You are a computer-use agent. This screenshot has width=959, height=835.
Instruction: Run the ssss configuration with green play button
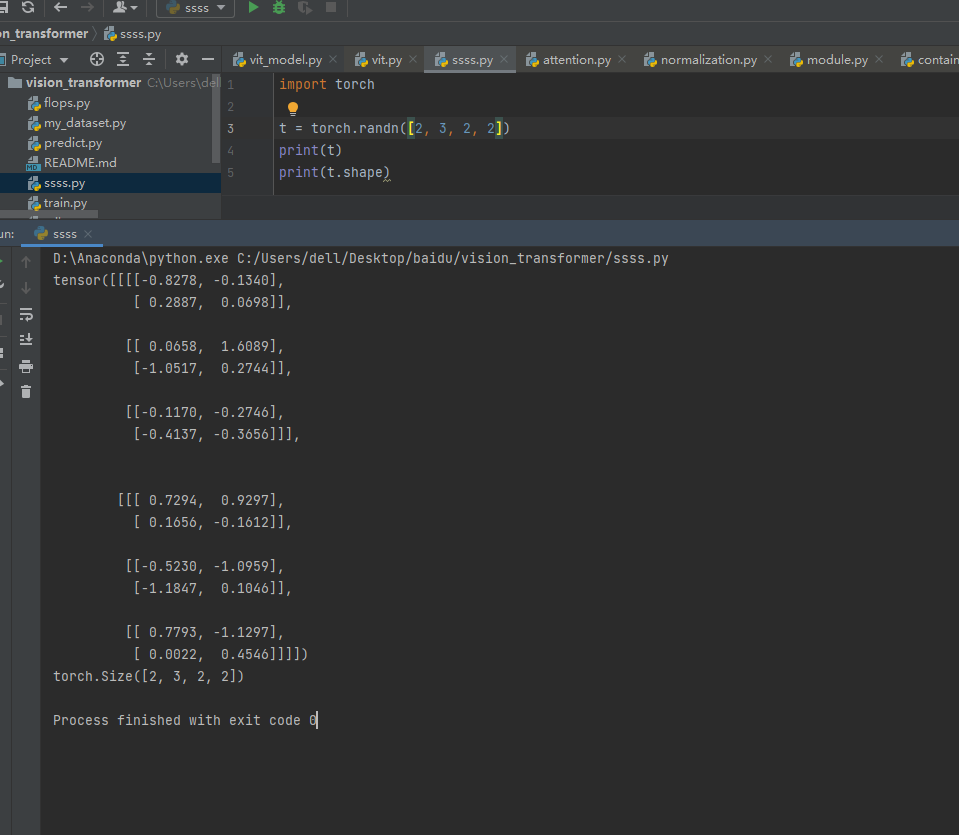[x=253, y=7]
